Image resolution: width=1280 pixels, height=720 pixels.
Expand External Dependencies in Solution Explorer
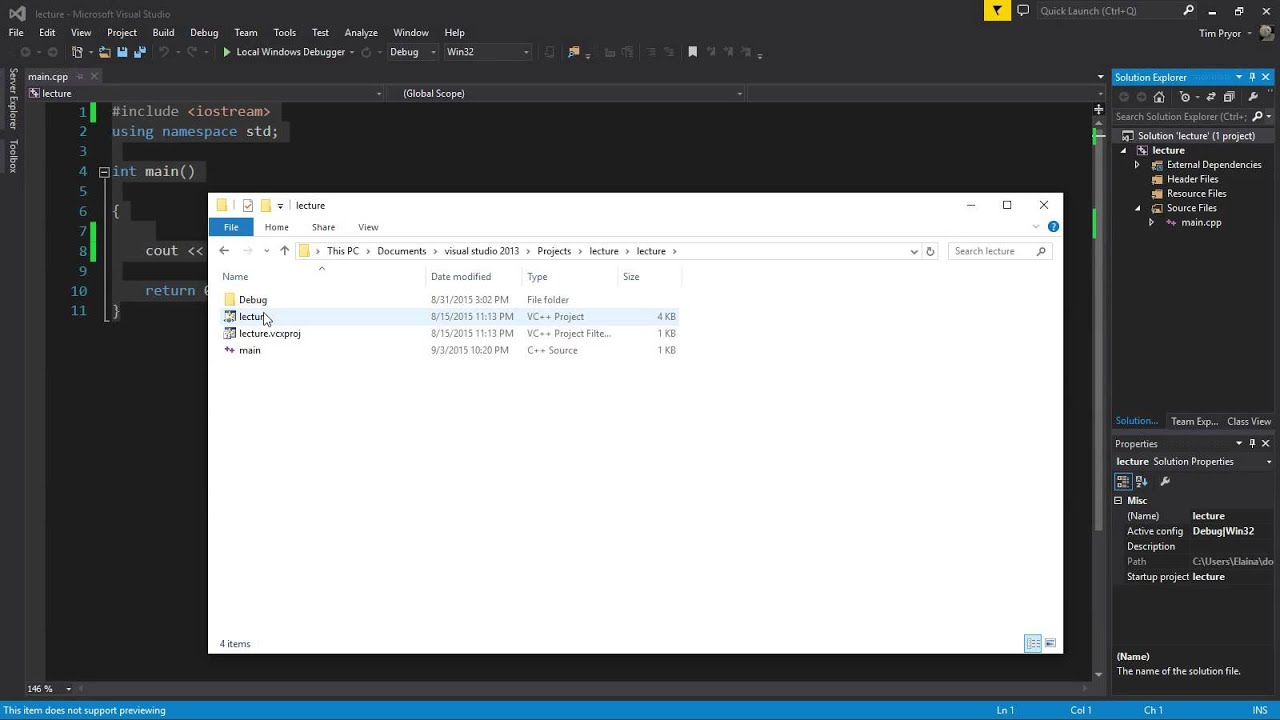(x=1137, y=165)
